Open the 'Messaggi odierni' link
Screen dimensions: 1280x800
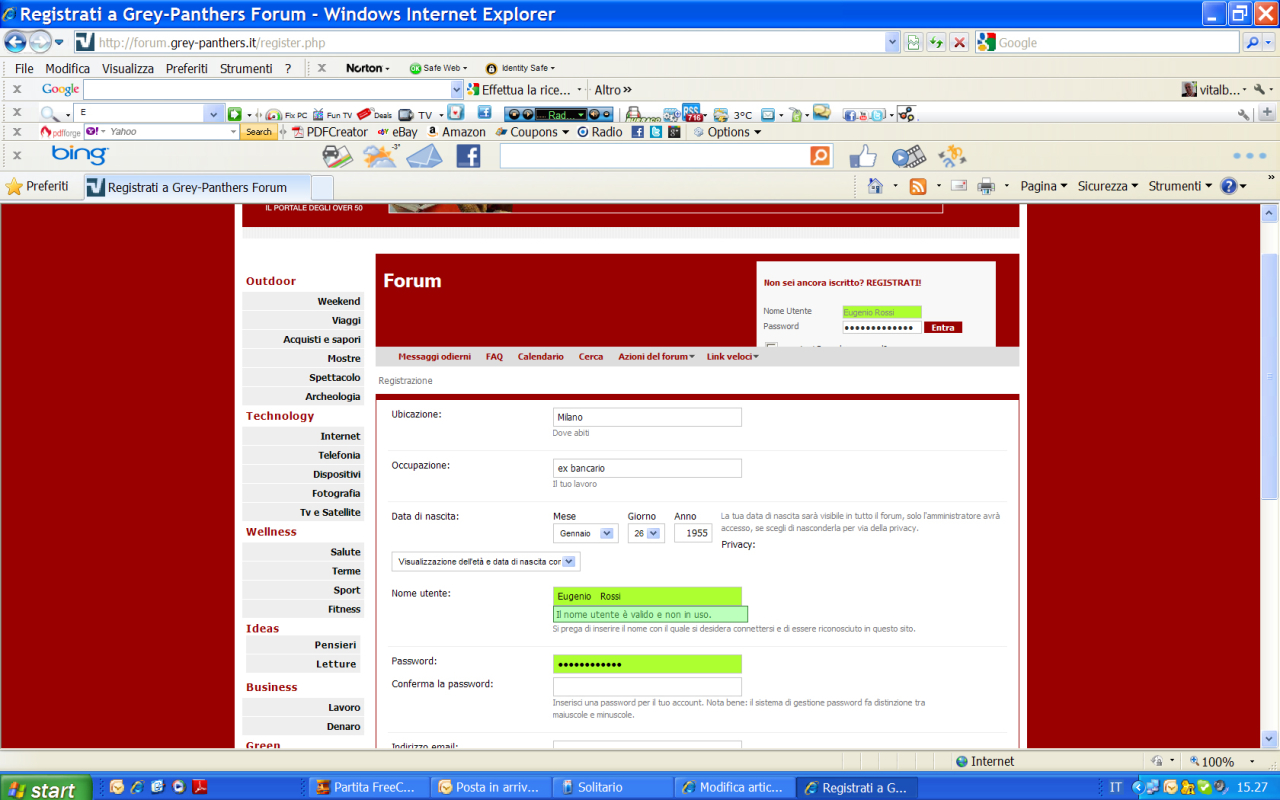(x=434, y=357)
